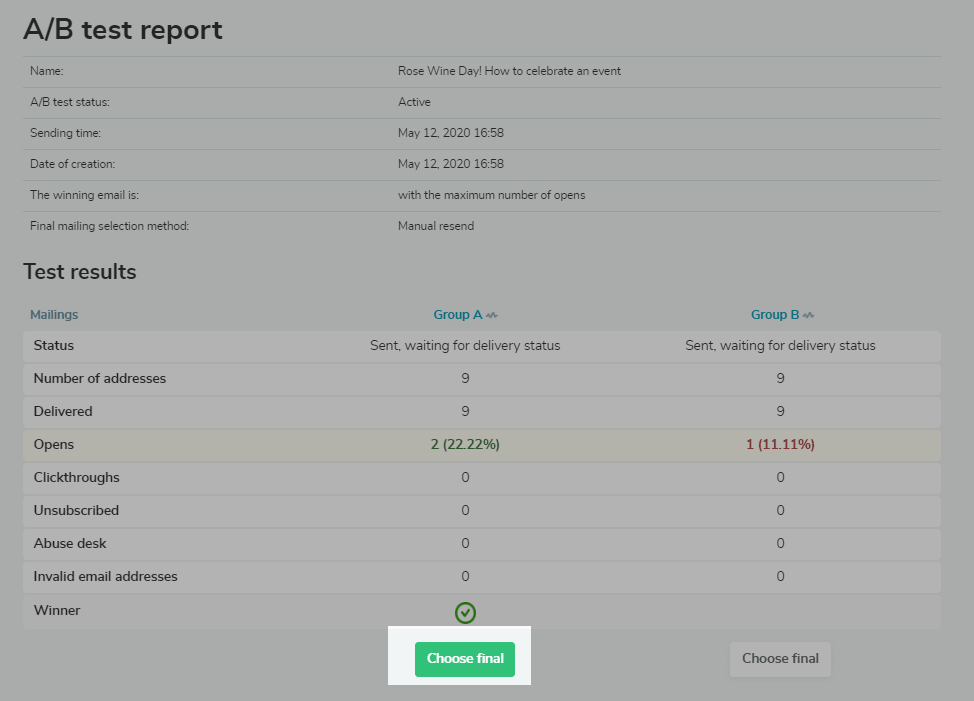Click the Abuse desk row label

(x=70, y=543)
